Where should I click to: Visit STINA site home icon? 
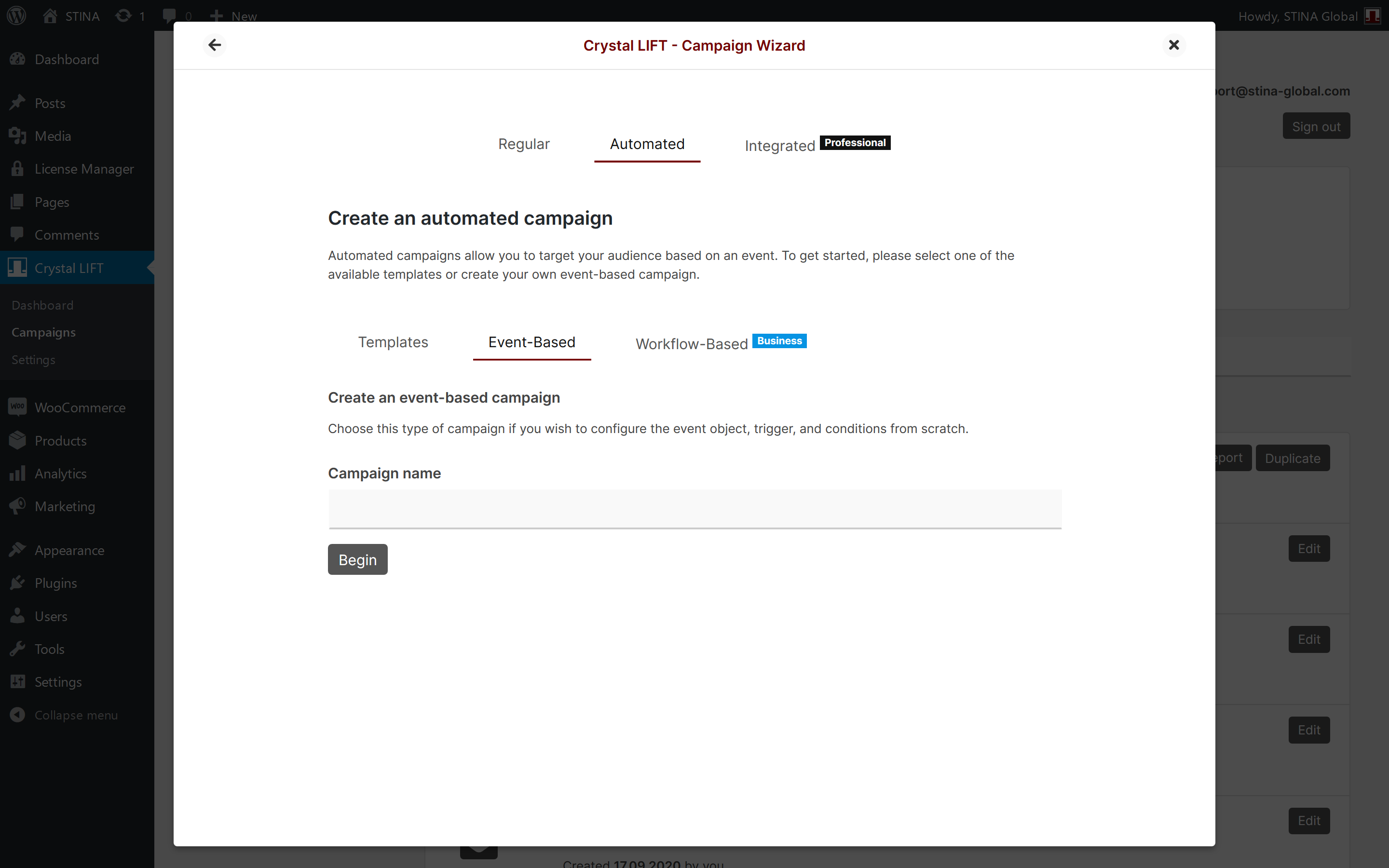(x=50, y=15)
